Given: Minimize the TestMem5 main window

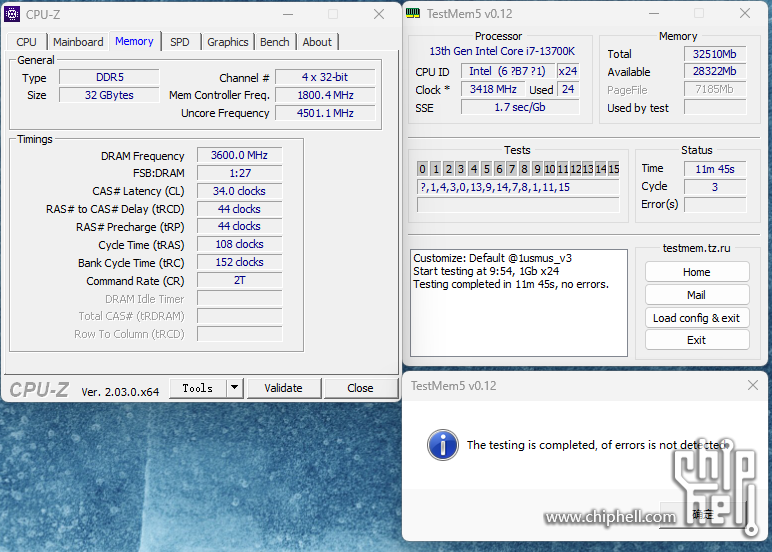Looking at the screenshot, I should [654, 13].
